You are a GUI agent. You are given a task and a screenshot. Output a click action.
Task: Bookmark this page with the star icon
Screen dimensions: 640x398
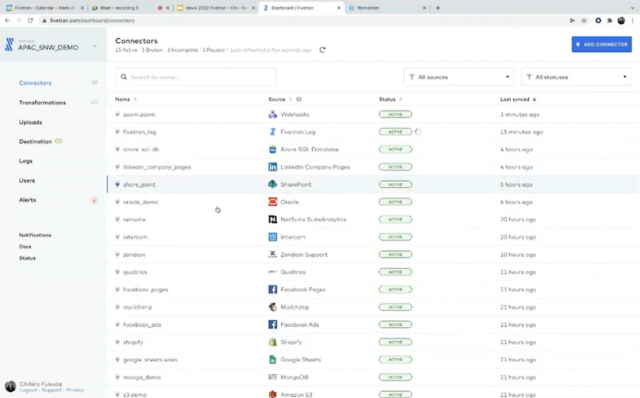[x=584, y=20]
